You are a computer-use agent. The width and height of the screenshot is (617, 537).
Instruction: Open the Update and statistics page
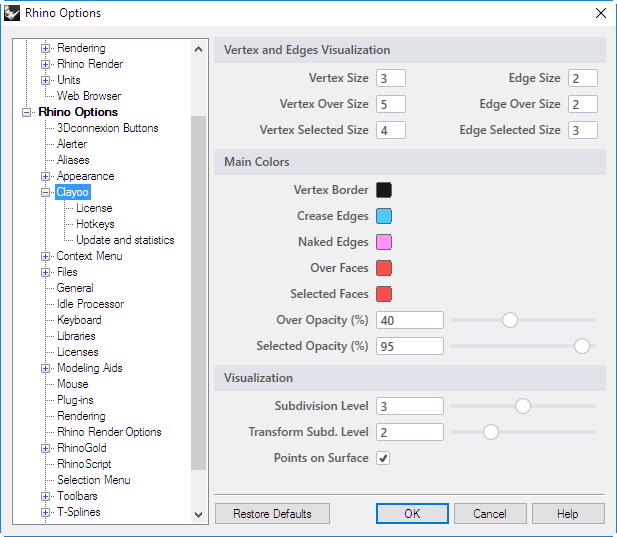click(x=125, y=240)
